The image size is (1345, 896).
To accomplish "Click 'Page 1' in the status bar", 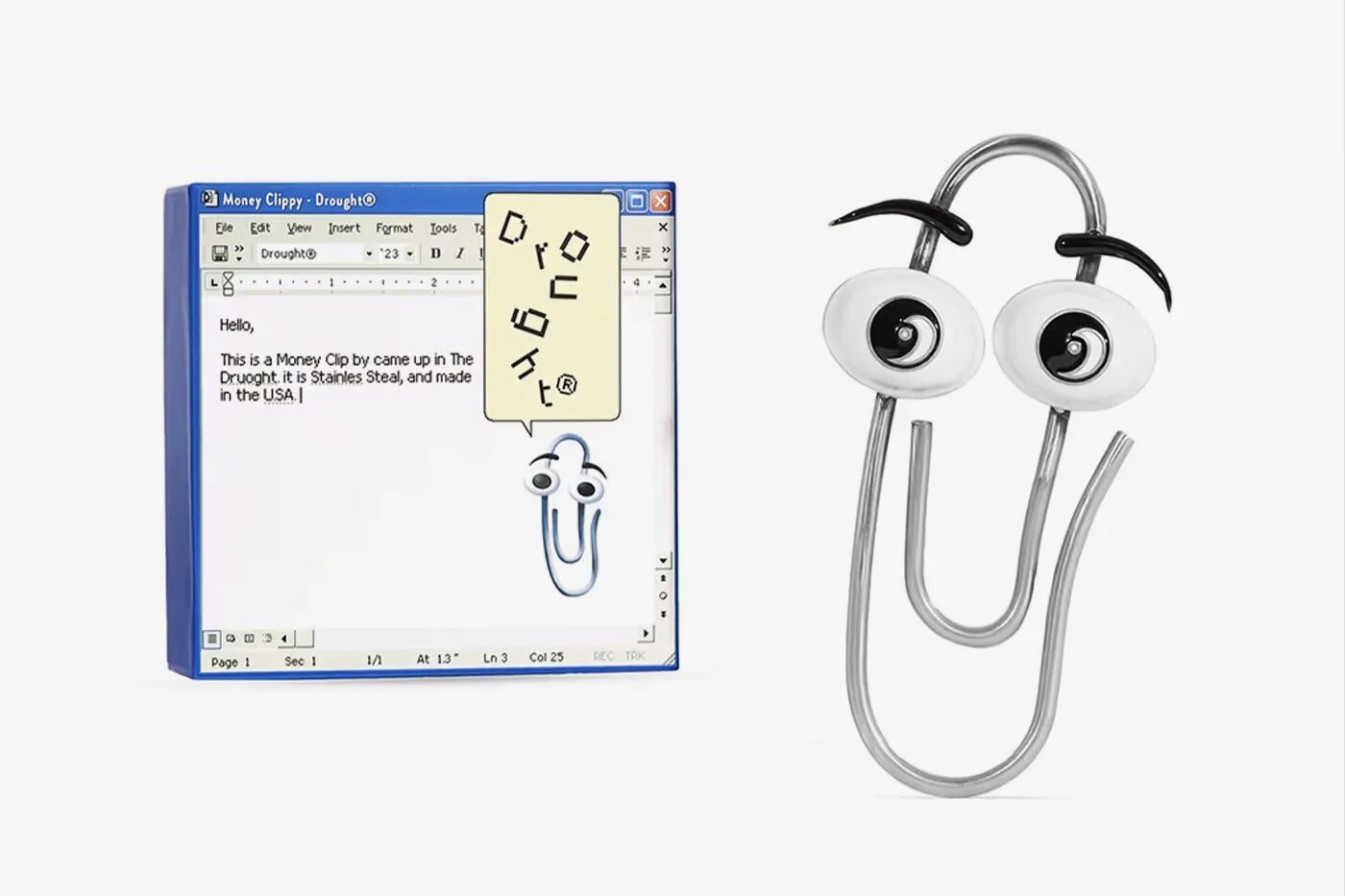I will tap(231, 662).
